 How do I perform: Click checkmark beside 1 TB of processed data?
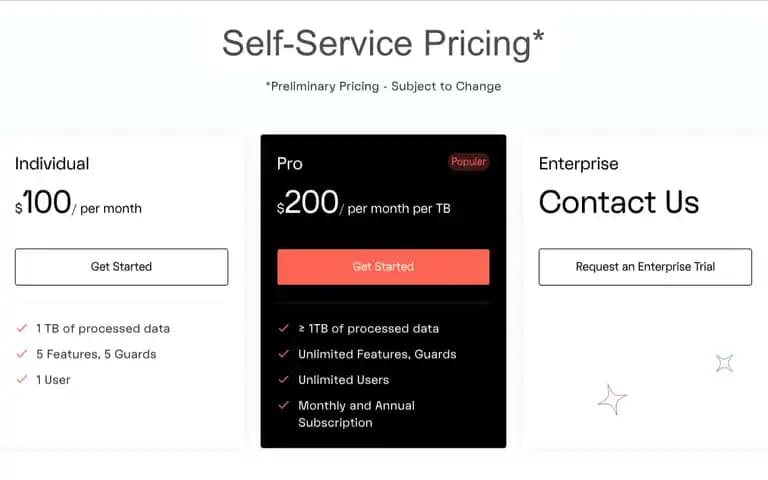tap(22, 328)
